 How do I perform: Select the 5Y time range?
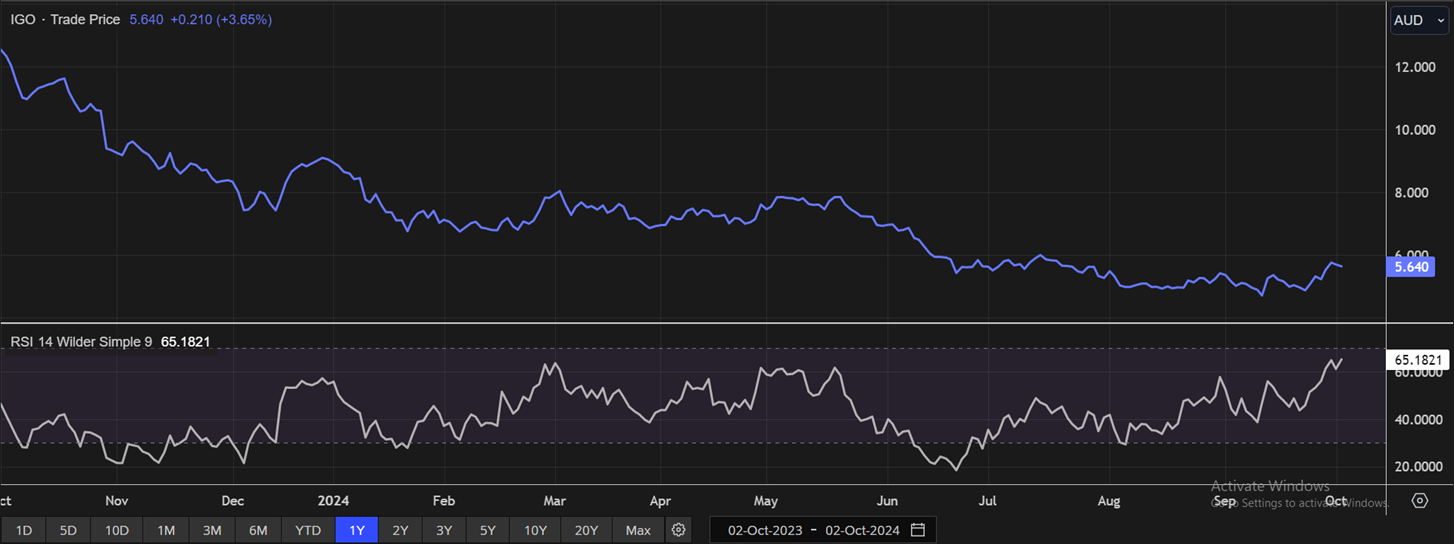pos(487,530)
